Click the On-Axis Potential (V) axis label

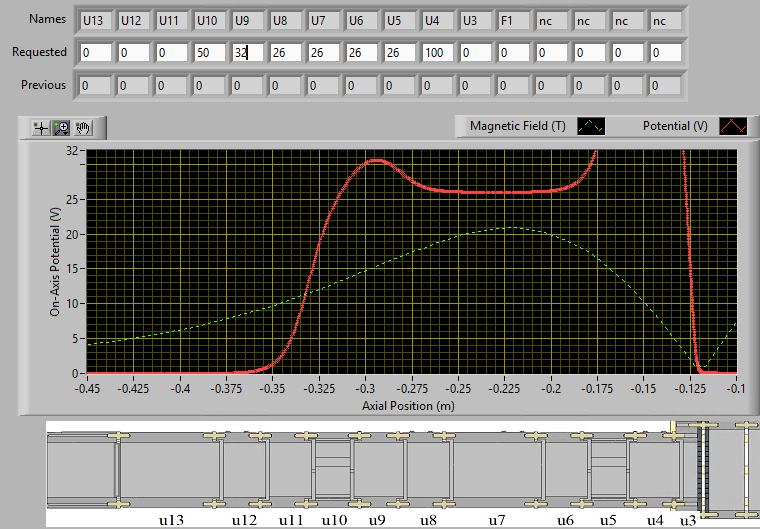click(x=55, y=262)
